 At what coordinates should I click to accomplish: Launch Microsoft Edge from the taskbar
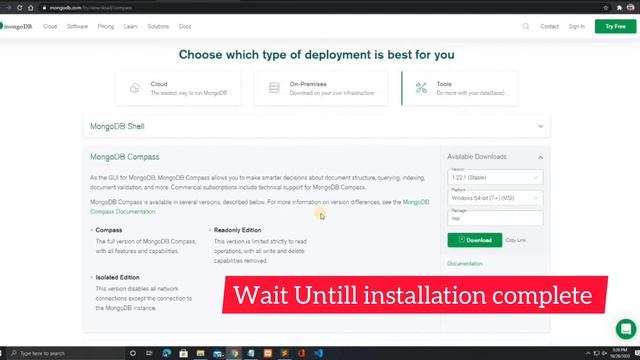click(167, 353)
